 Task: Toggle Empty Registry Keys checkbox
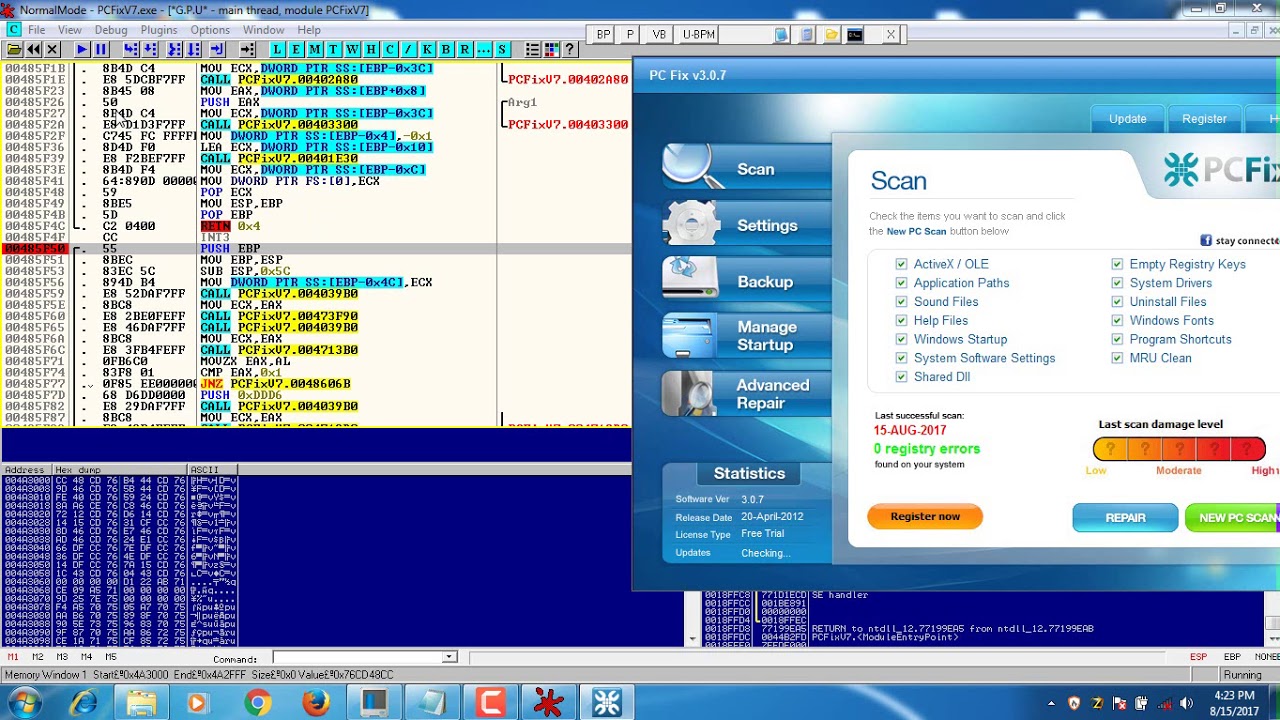point(1117,264)
